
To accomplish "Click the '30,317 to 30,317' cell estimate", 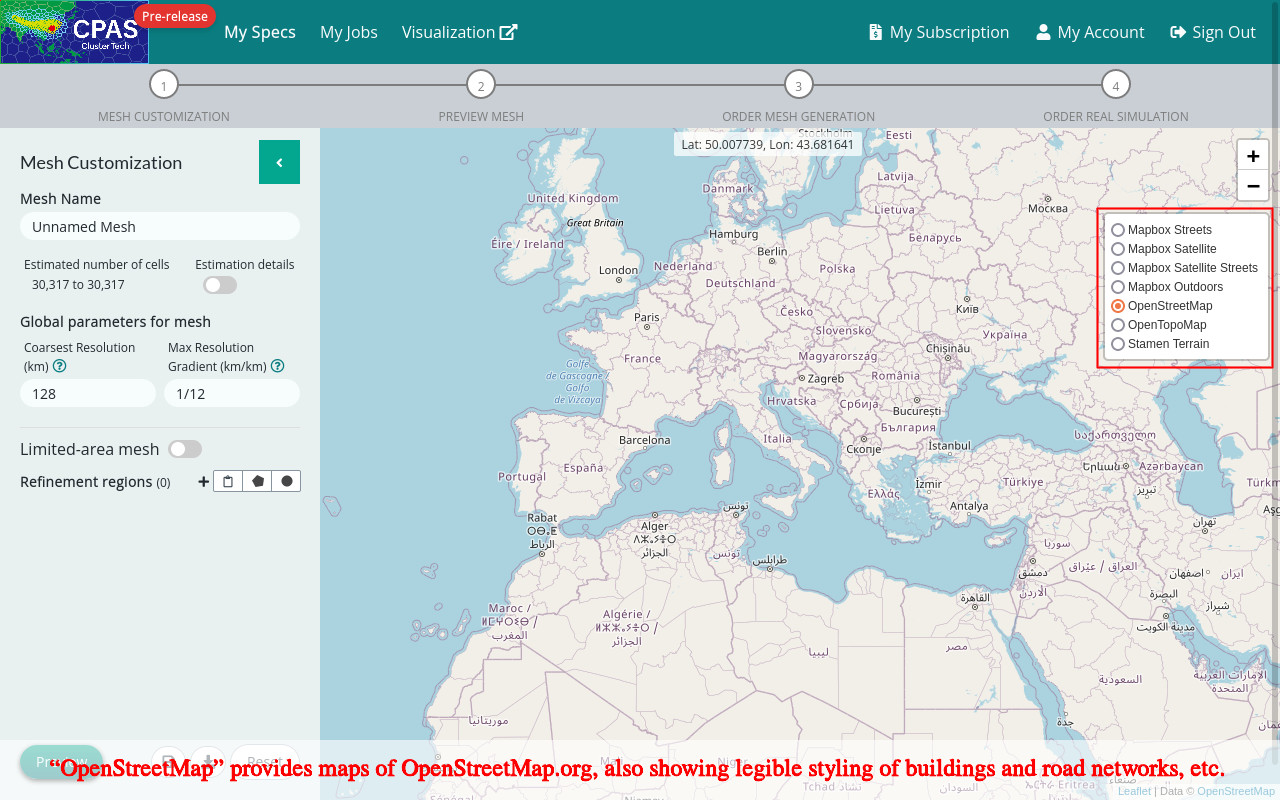I will (78, 285).
